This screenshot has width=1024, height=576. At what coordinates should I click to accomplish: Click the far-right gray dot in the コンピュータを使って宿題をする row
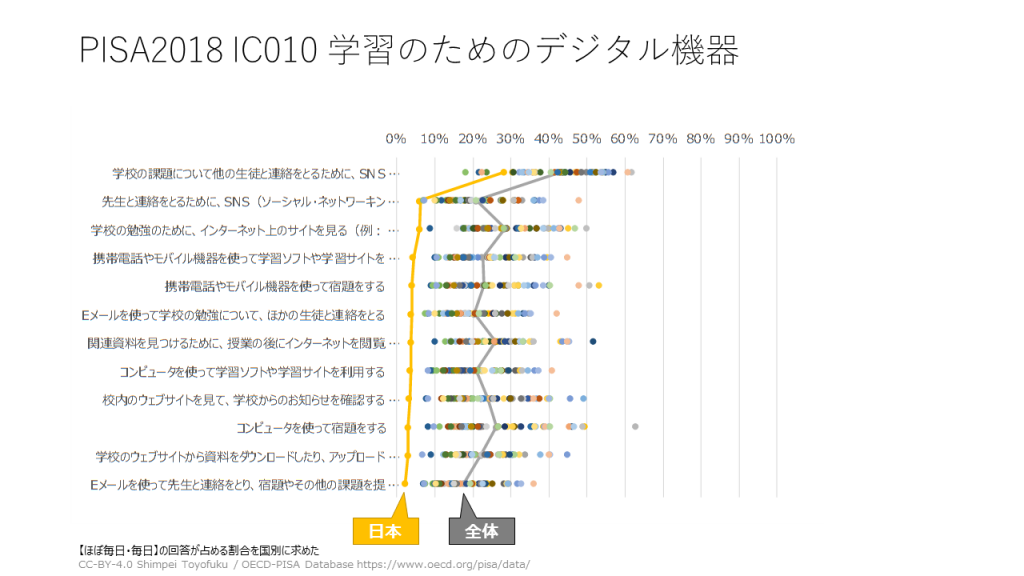(x=635, y=427)
